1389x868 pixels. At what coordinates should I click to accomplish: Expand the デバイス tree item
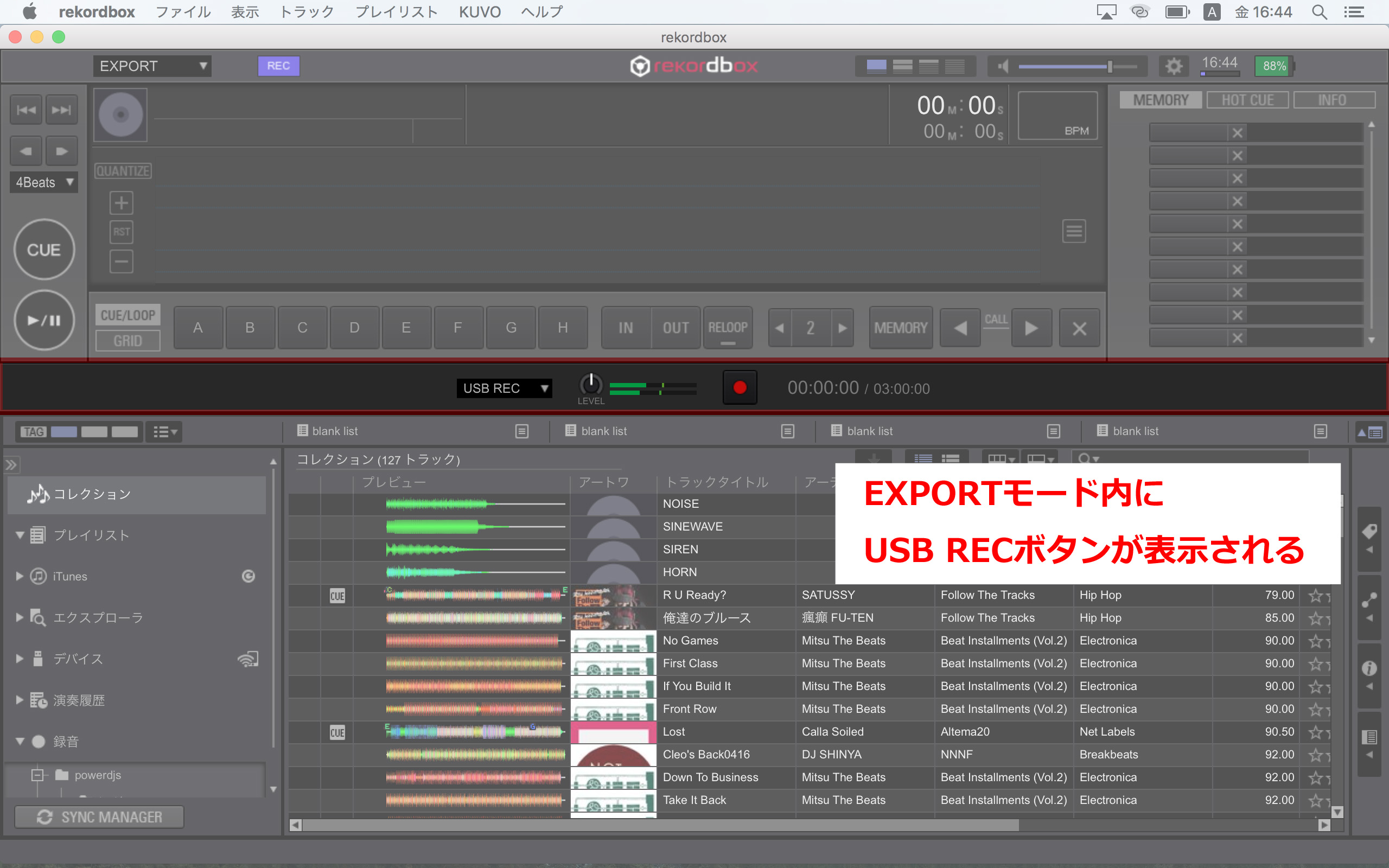pyautogui.click(x=20, y=659)
